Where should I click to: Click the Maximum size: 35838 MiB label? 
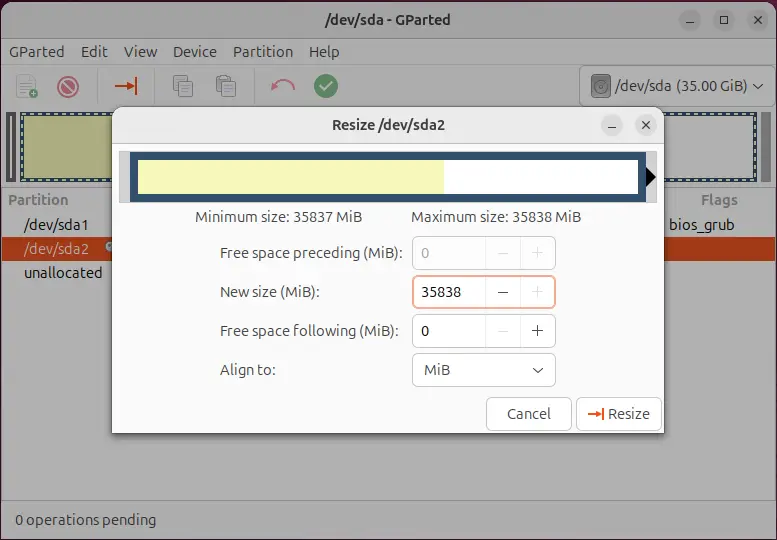[x=496, y=217]
